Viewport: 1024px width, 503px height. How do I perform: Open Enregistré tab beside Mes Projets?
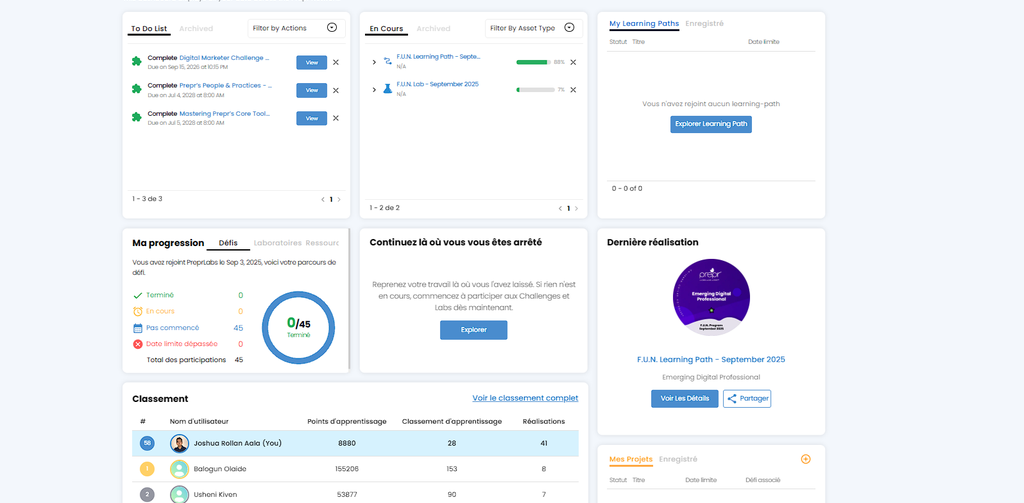pyautogui.click(x=678, y=459)
